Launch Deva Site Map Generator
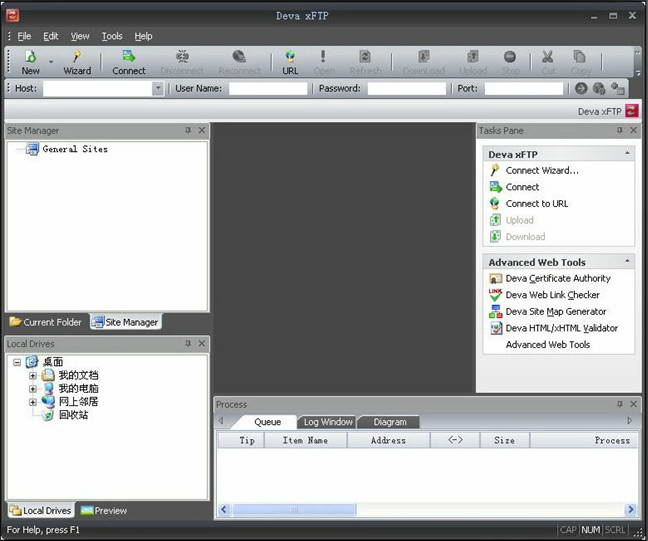 [555, 312]
